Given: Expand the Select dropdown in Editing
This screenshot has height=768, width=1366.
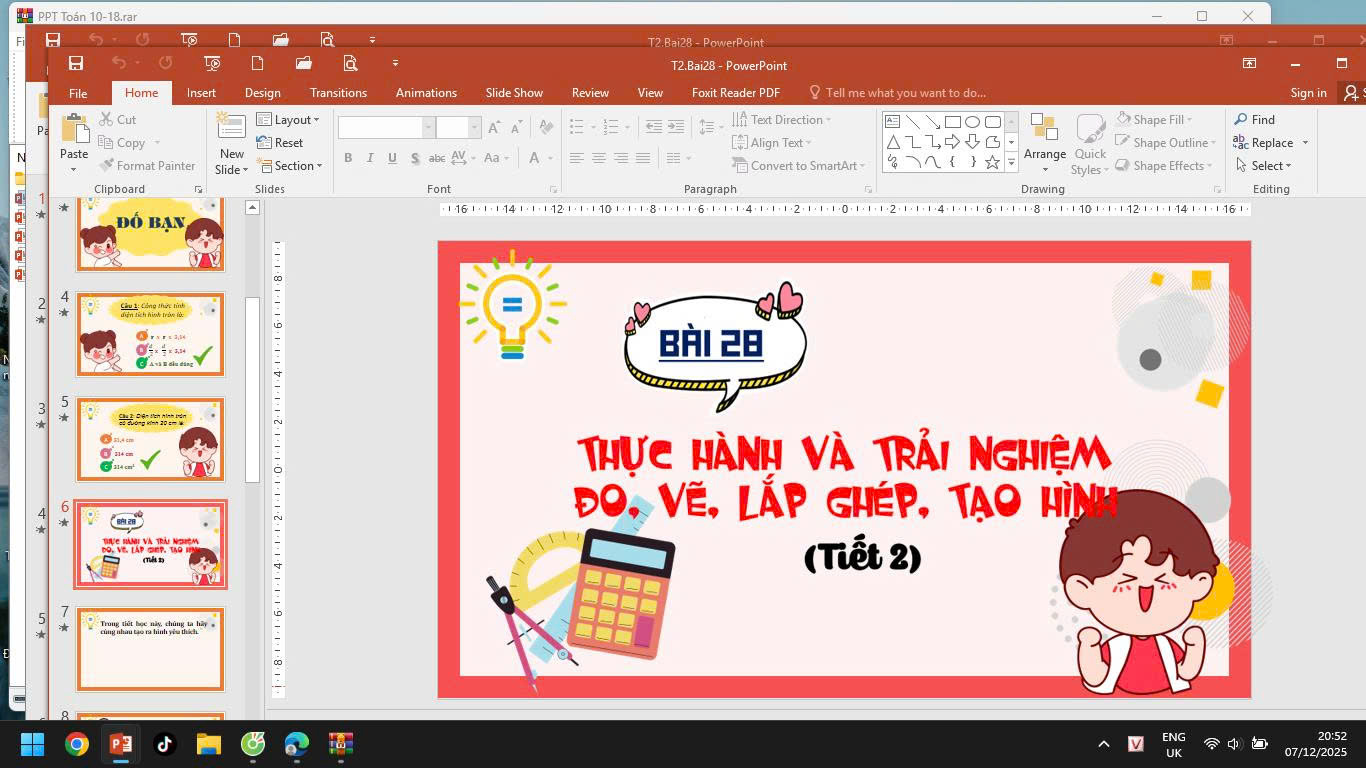Looking at the screenshot, I should point(1264,166).
